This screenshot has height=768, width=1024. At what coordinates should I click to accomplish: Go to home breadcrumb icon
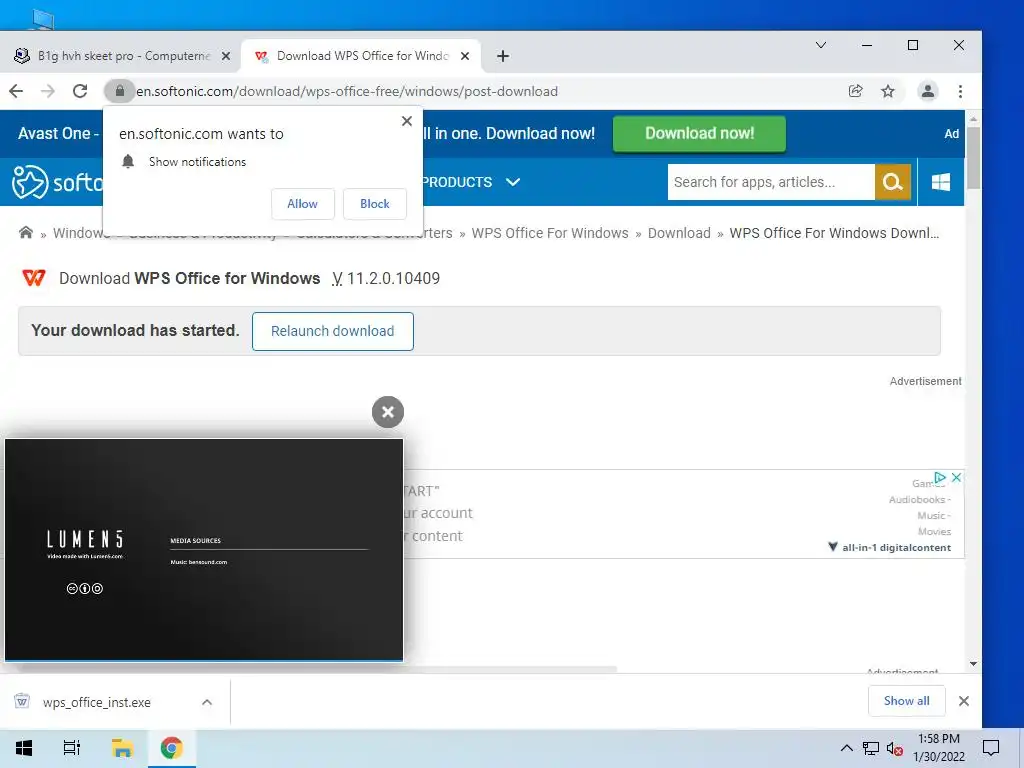click(26, 232)
